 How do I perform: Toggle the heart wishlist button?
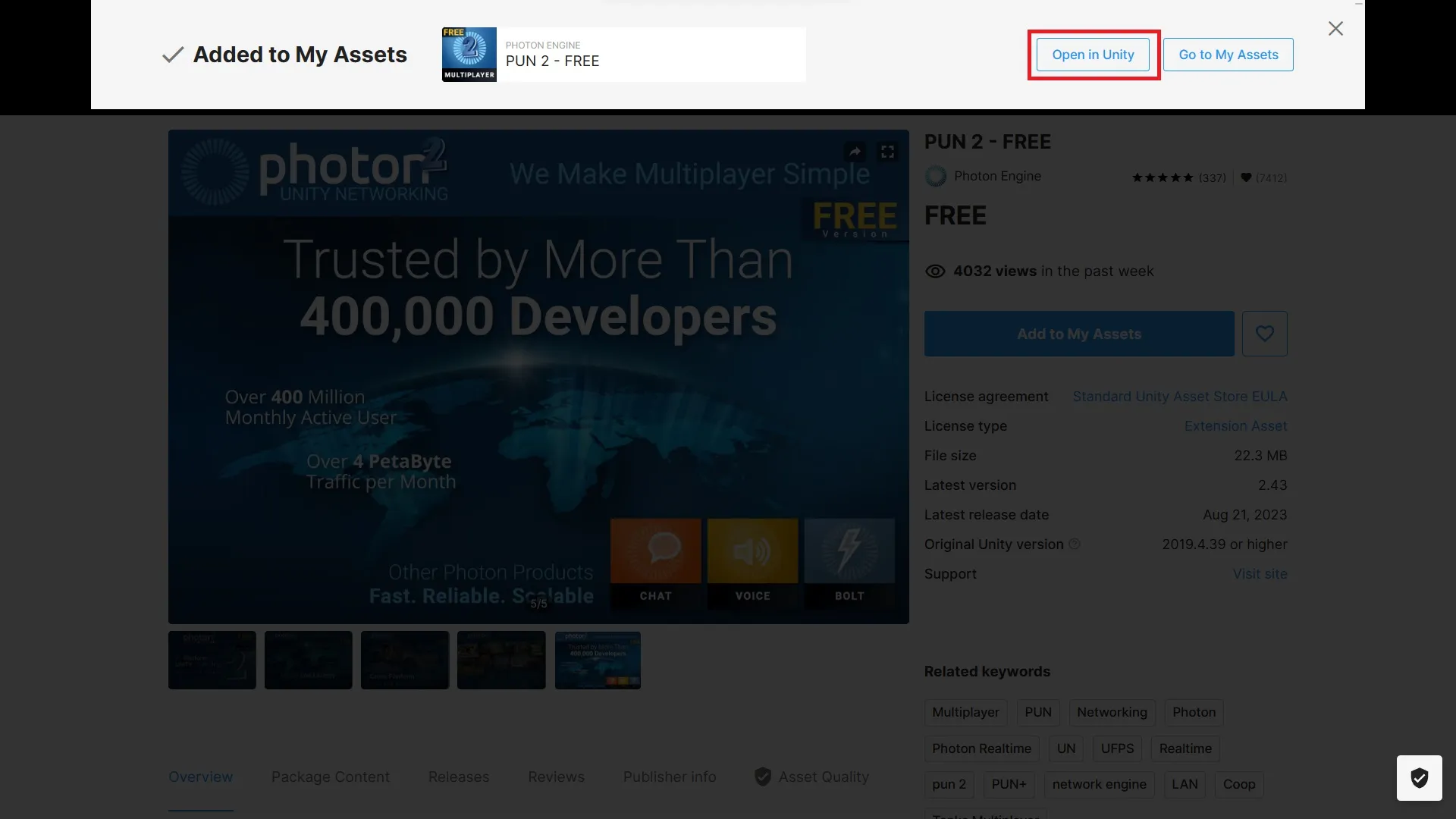click(x=1264, y=334)
